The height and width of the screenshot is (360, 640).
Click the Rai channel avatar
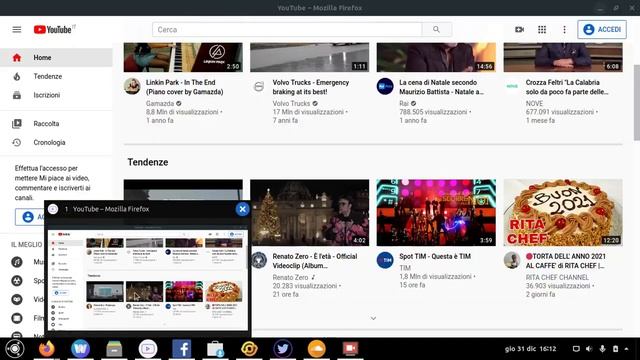point(385,86)
